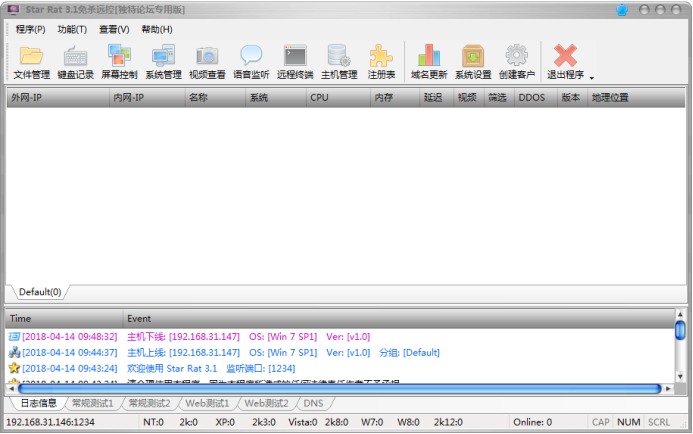Select the Default(0) group tab
This screenshot has height=434, width=693.
40,292
